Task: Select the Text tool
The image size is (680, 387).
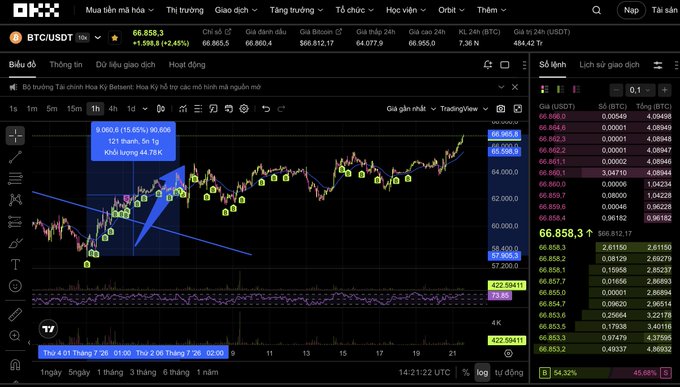Action: [x=15, y=264]
